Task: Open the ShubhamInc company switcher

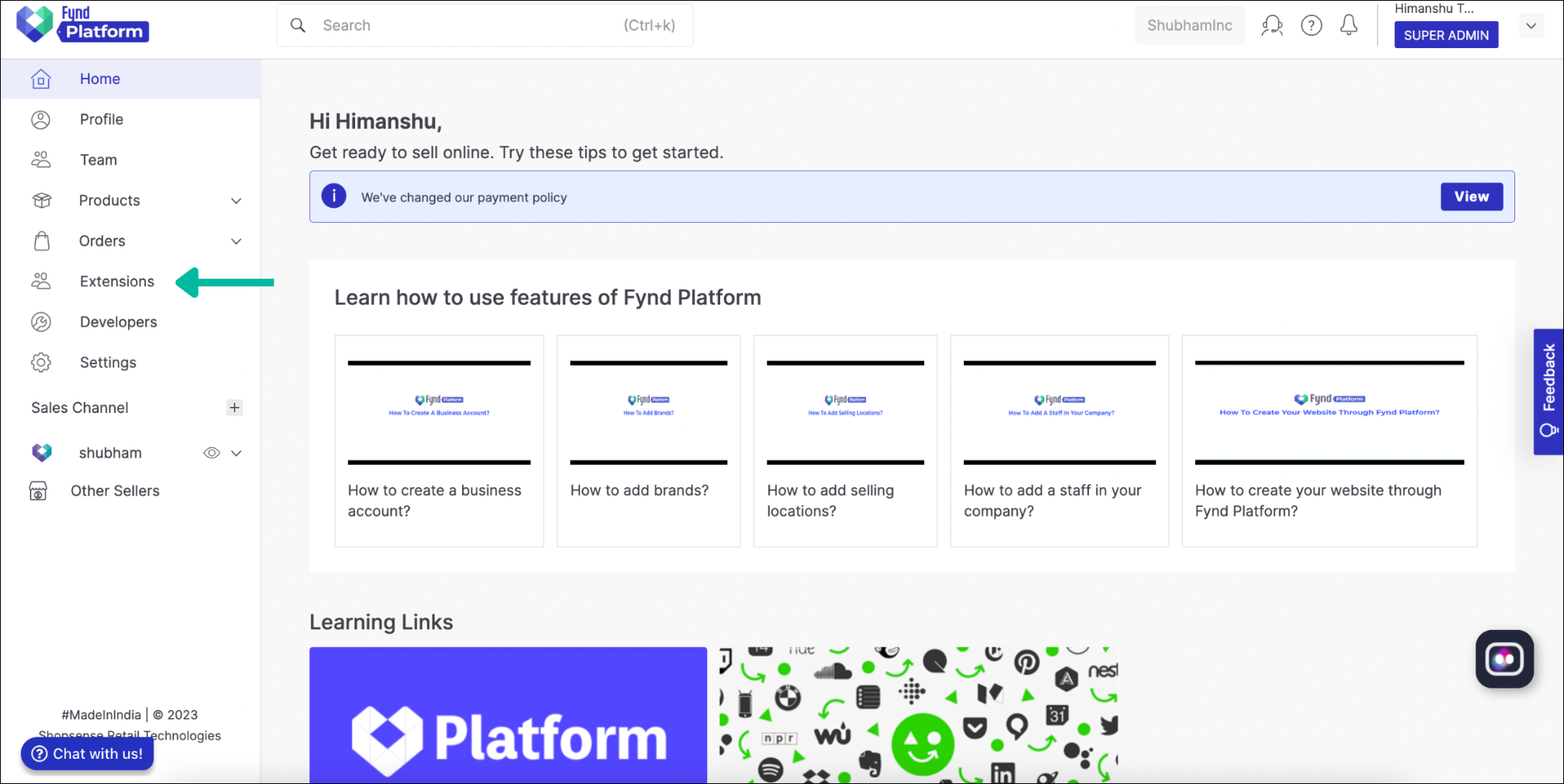Action: [1189, 24]
